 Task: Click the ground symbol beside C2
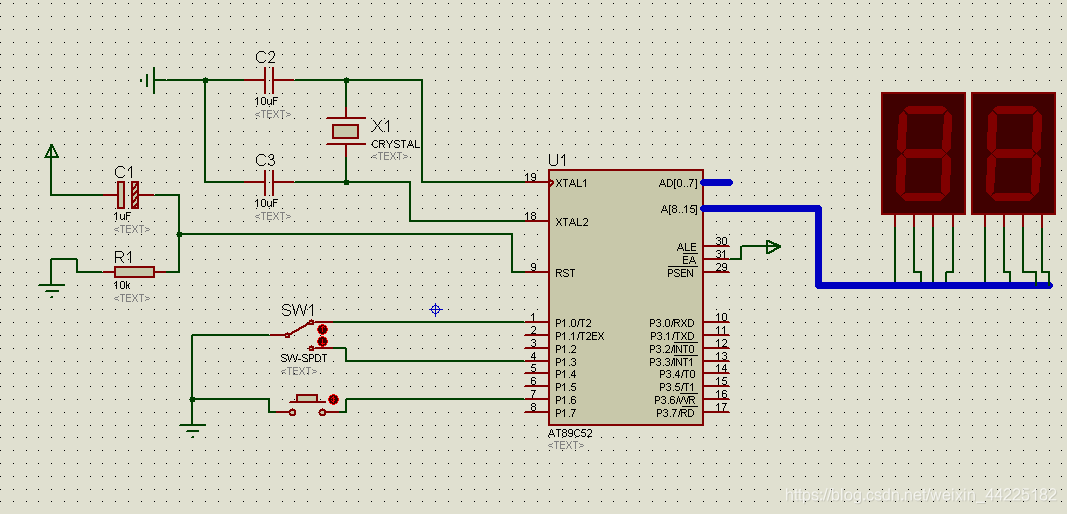click(x=149, y=80)
